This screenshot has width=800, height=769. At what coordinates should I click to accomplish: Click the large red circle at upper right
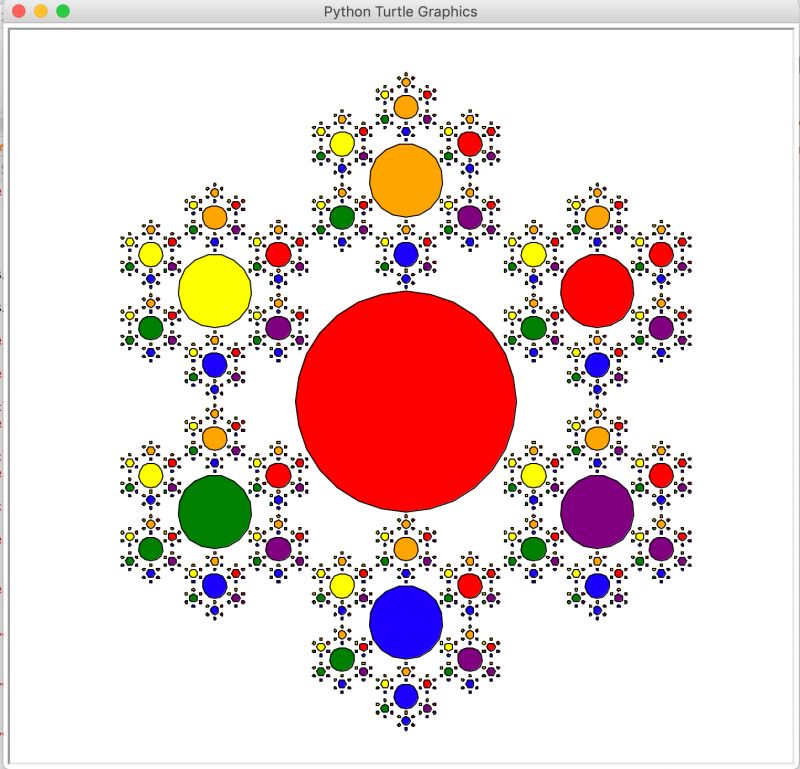[x=598, y=292]
